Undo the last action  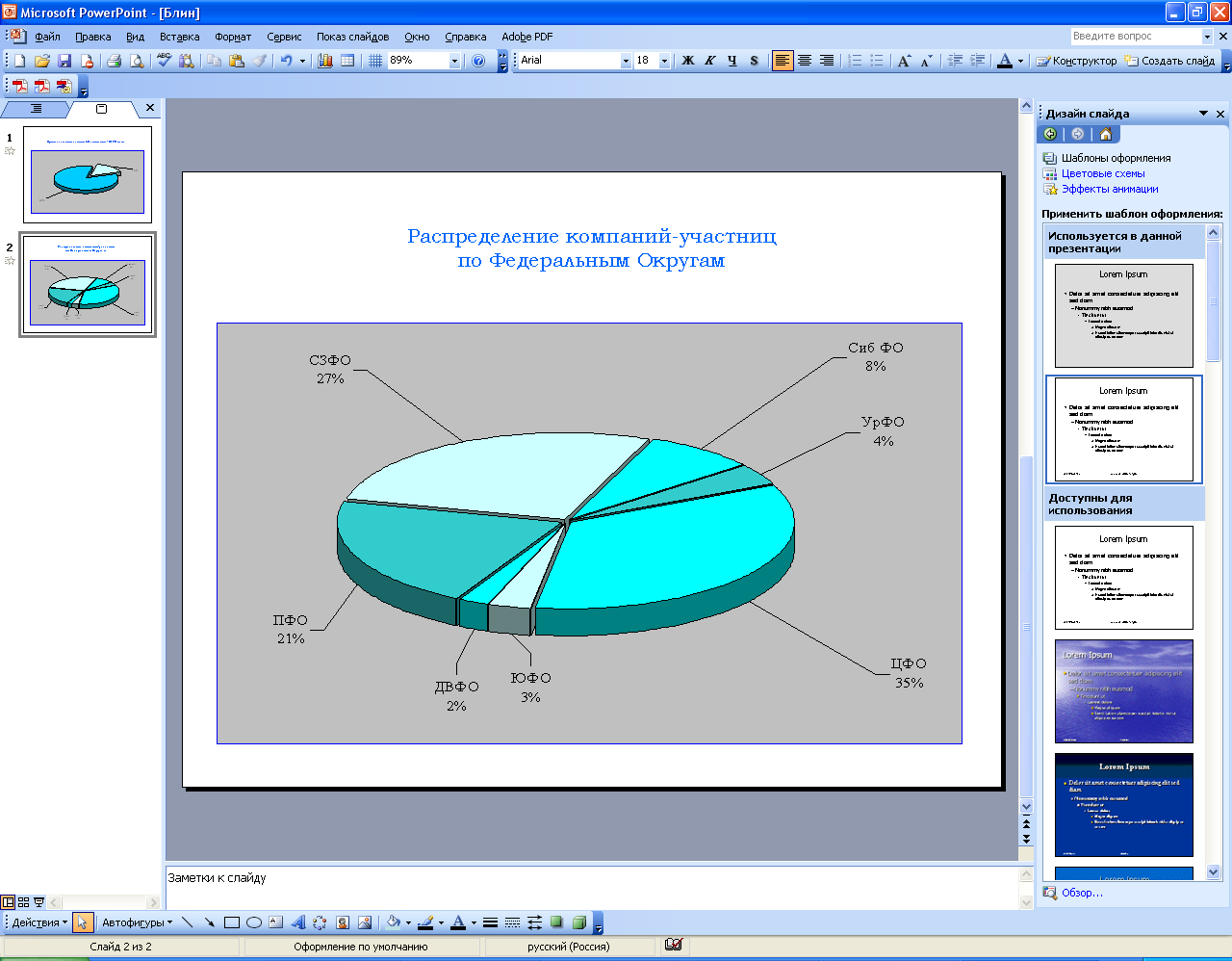click(x=286, y=61)
